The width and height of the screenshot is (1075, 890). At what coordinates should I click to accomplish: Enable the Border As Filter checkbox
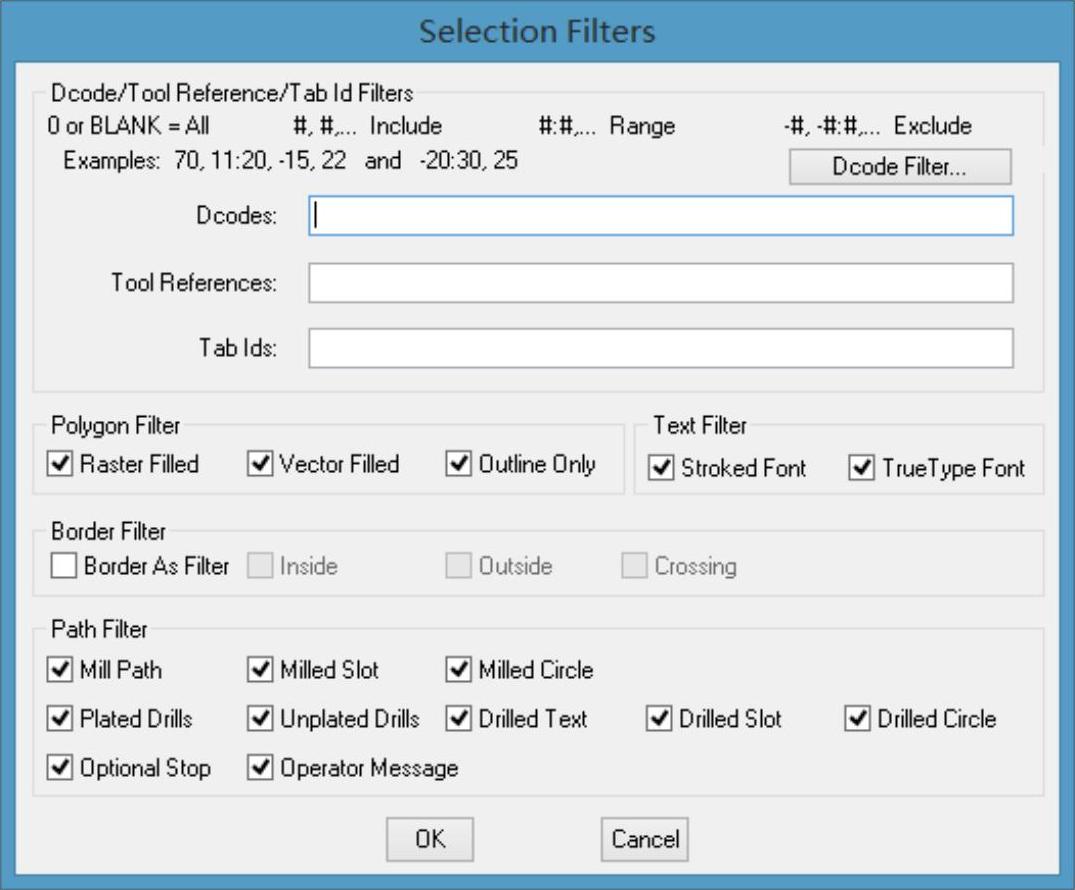(64, 566)
